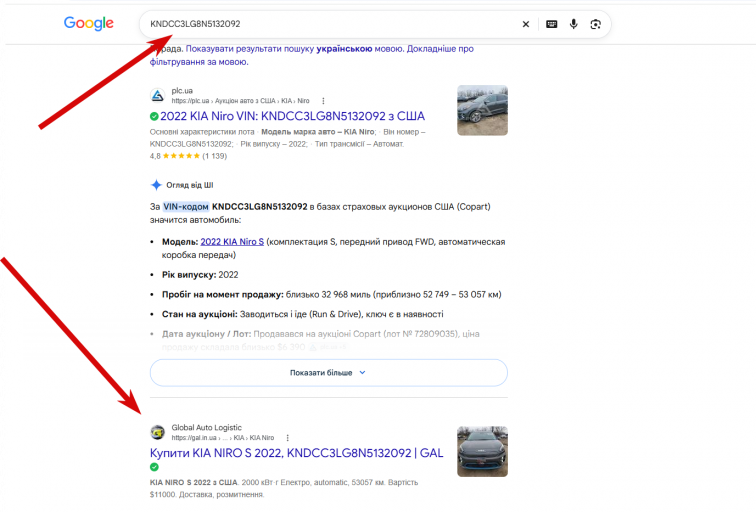This screenshot has height=512, width=756.
Task: Open the 2022 KIA Niro S model link
Action: [232, 242]
